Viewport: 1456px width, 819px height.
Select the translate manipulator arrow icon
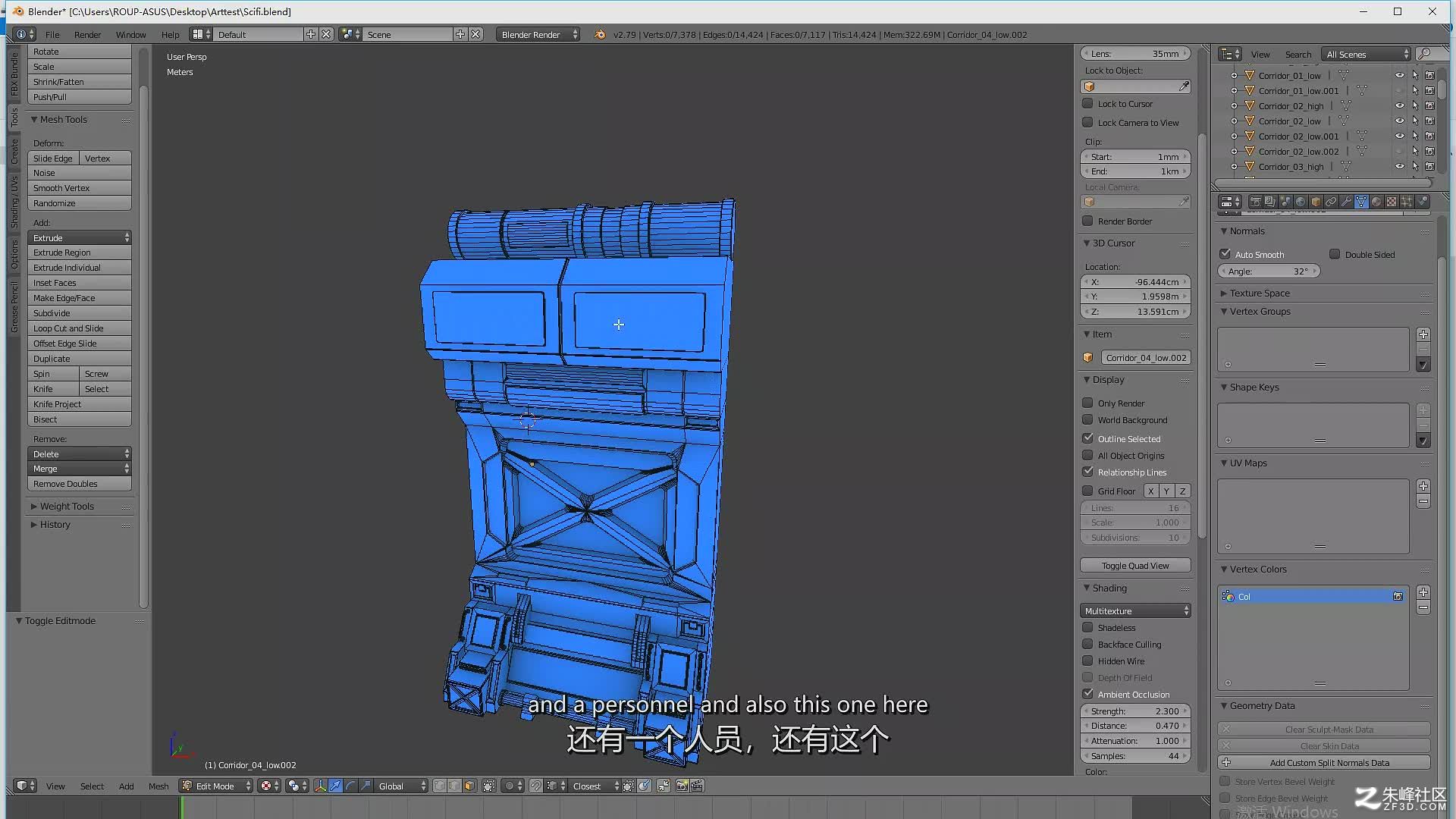[x=335, y=786]
